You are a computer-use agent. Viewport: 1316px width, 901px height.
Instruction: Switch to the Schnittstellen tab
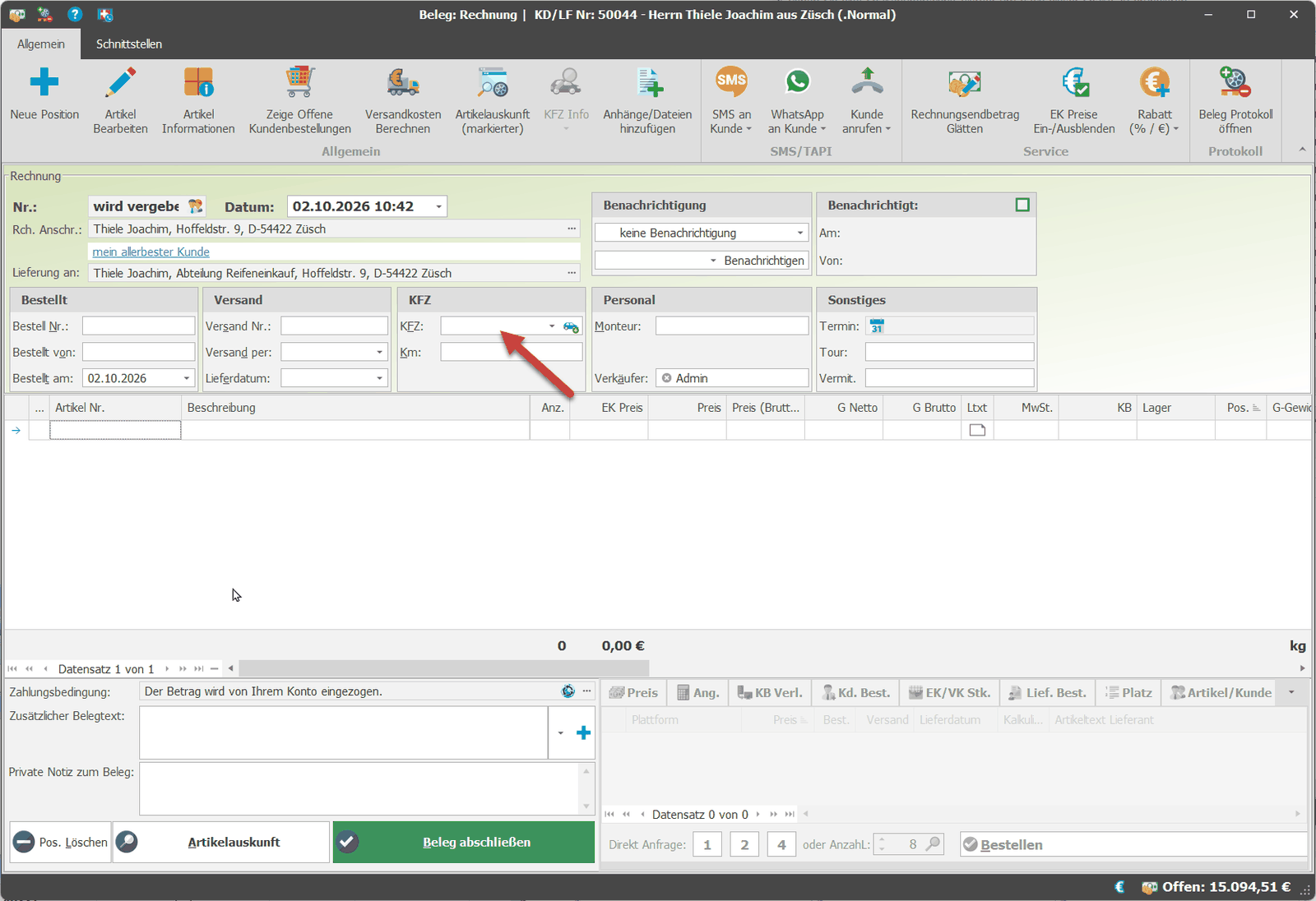pyautogui.click(x=129, y=44)
